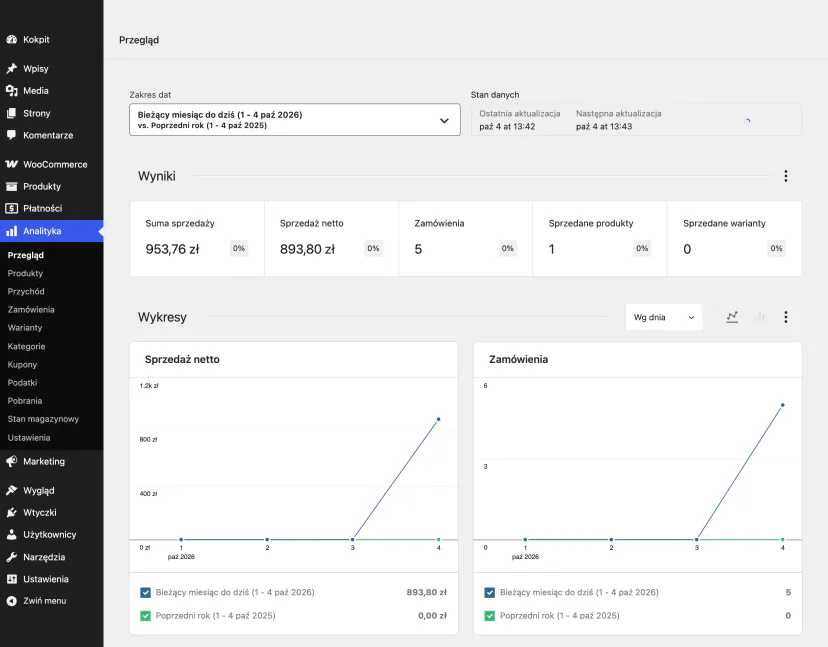Click the Przegląd page heading
This screenshot has width=828, height=647.
[139, 40]
